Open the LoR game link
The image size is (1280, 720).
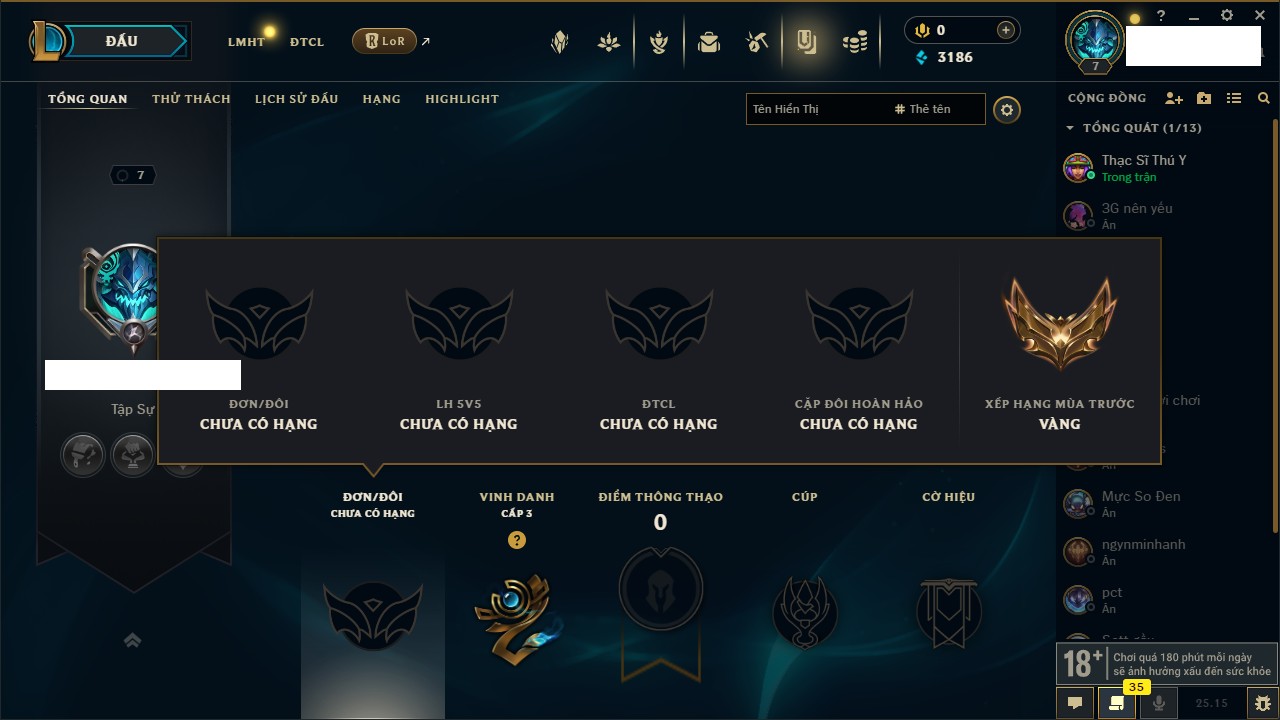click(385, 41)
